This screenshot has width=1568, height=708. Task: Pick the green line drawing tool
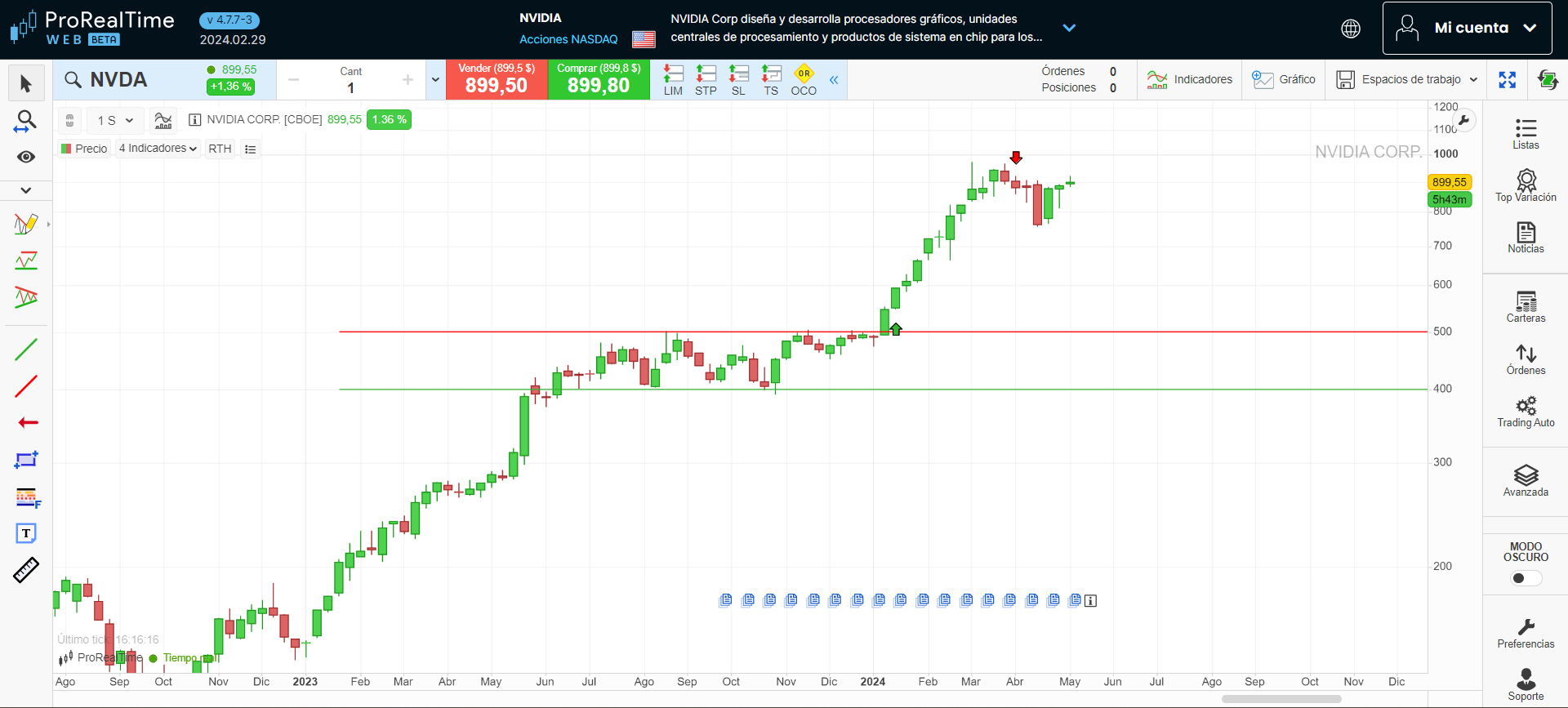click(x=26, y=350)
